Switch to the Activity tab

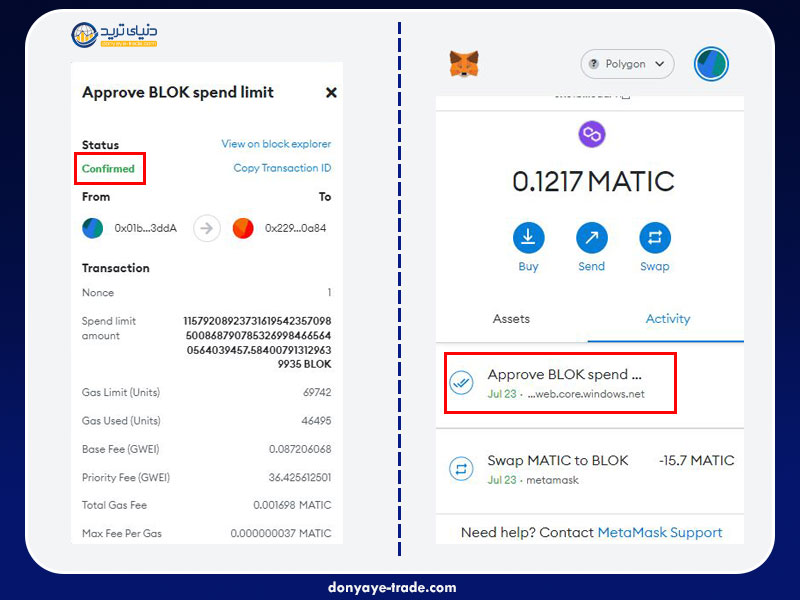pyautogui.click(x=667, y=319)
